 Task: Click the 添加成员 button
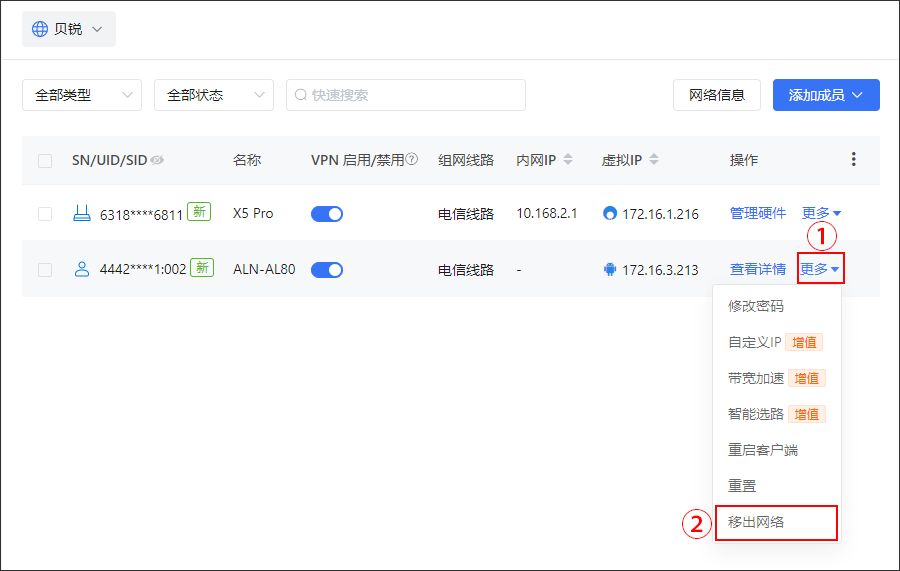click(x=826, y=95)
